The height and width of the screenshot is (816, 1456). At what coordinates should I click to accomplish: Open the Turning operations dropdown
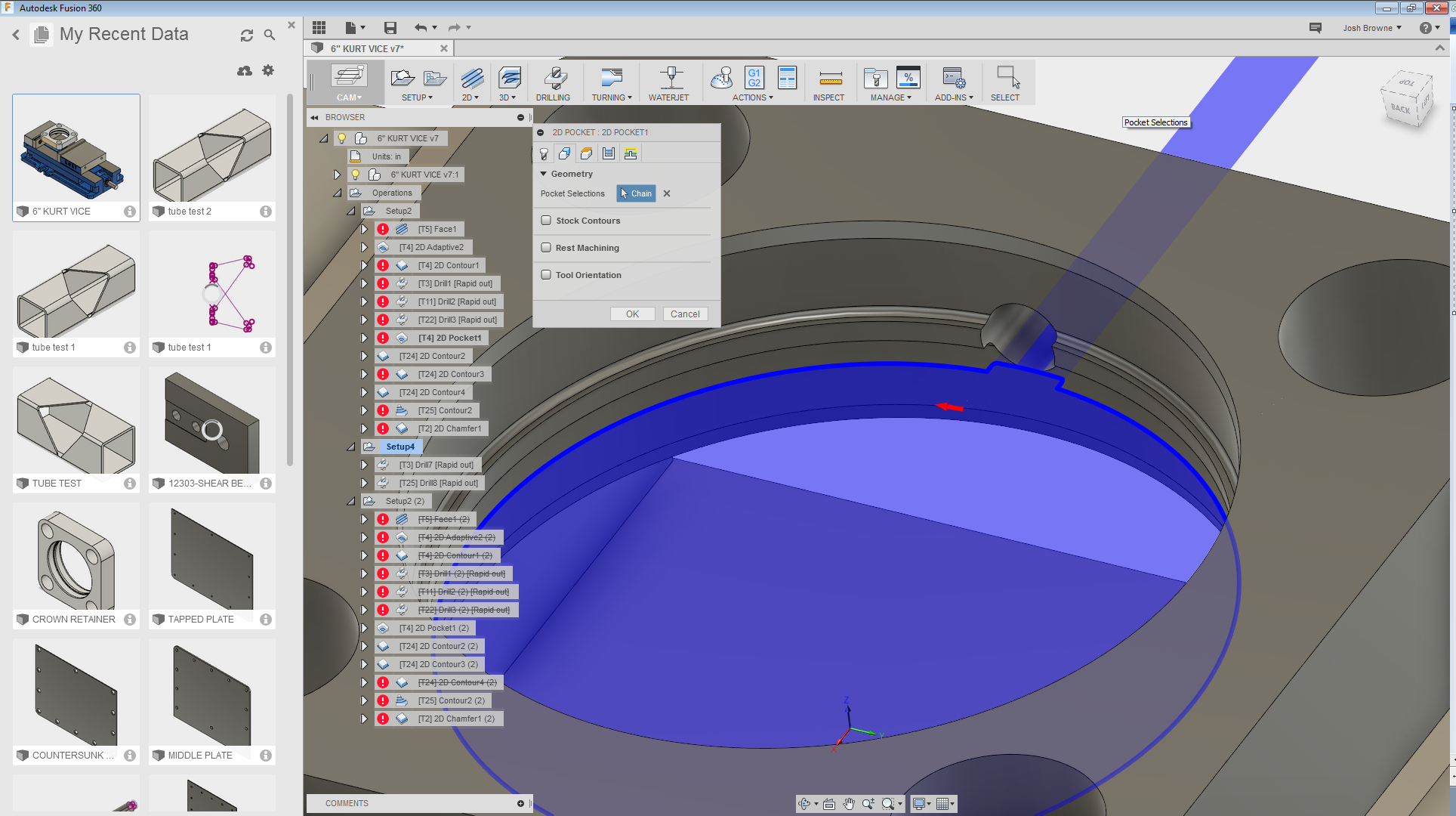click(612, 97)
